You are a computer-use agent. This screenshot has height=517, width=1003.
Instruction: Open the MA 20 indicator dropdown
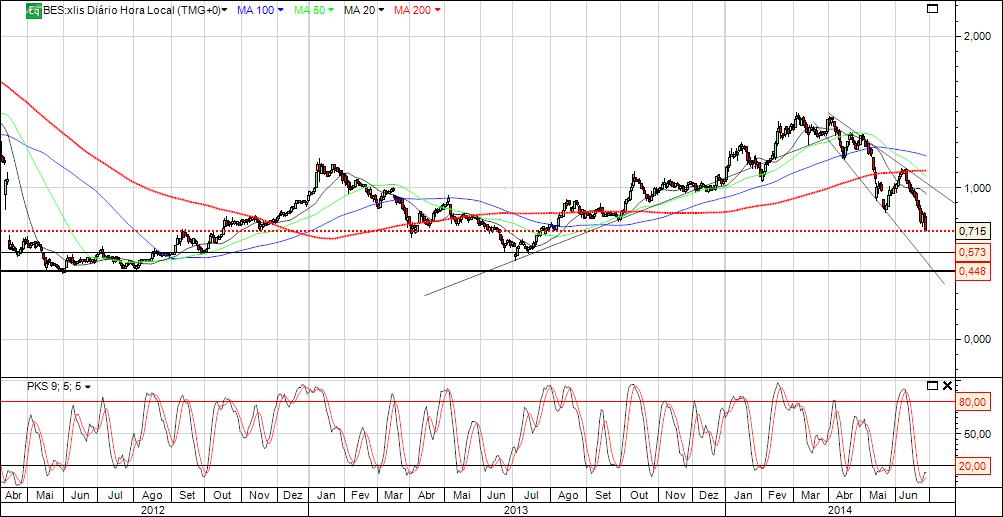[382, 11]
